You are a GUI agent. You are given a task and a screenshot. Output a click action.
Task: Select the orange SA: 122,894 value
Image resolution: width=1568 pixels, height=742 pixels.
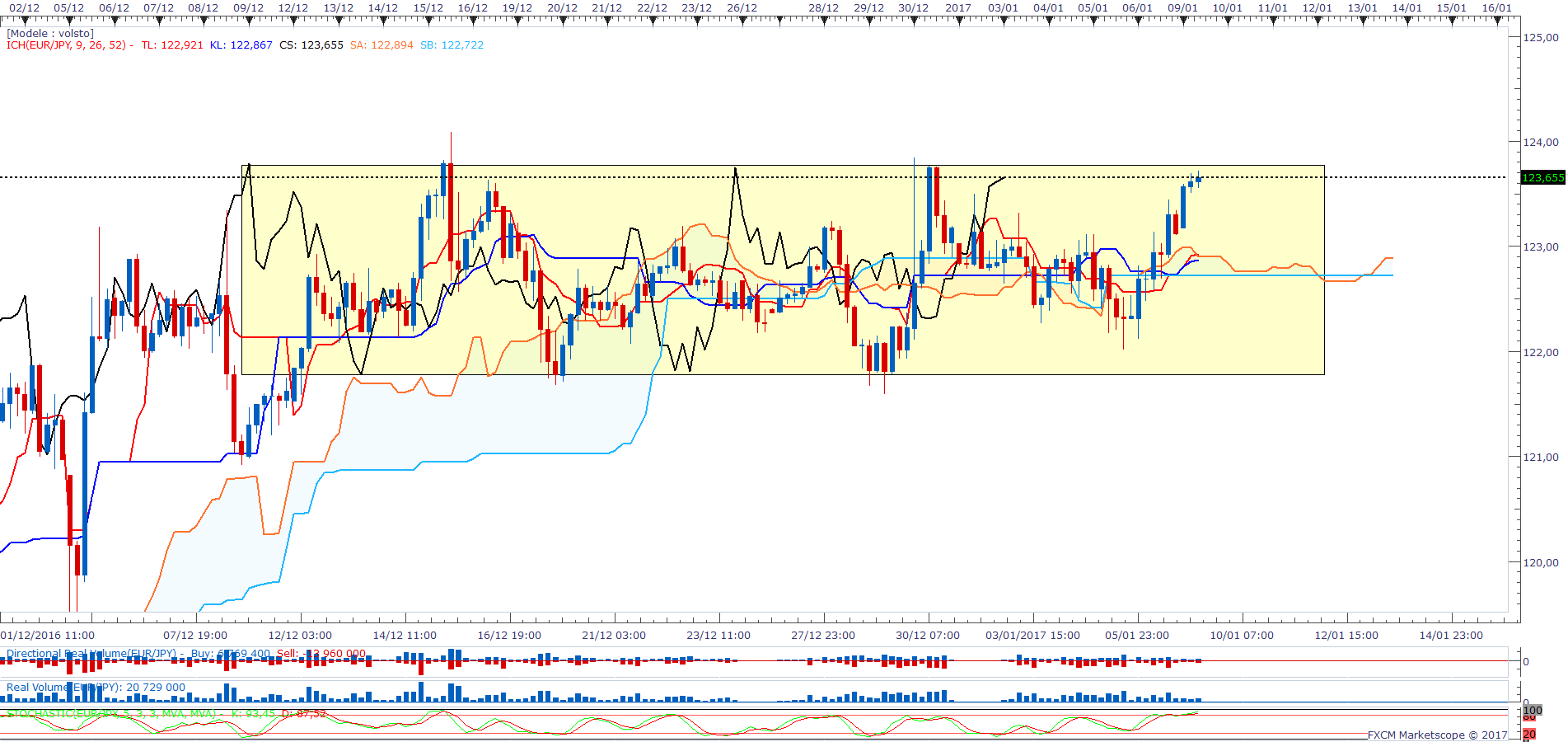pyautogui.click(x=381, y=45)
